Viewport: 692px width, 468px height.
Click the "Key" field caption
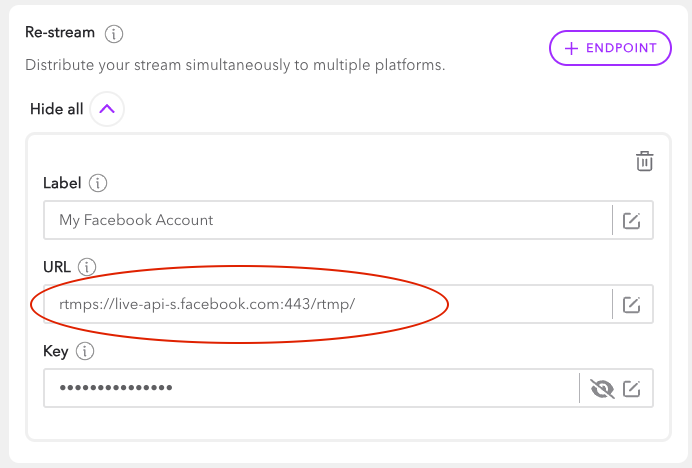click(56, 351)
